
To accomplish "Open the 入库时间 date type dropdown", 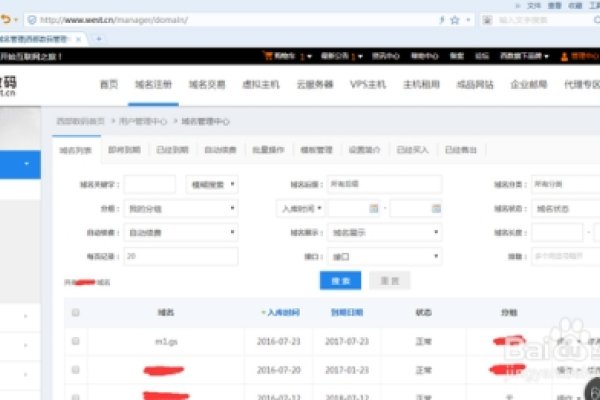I will [301, 209].
